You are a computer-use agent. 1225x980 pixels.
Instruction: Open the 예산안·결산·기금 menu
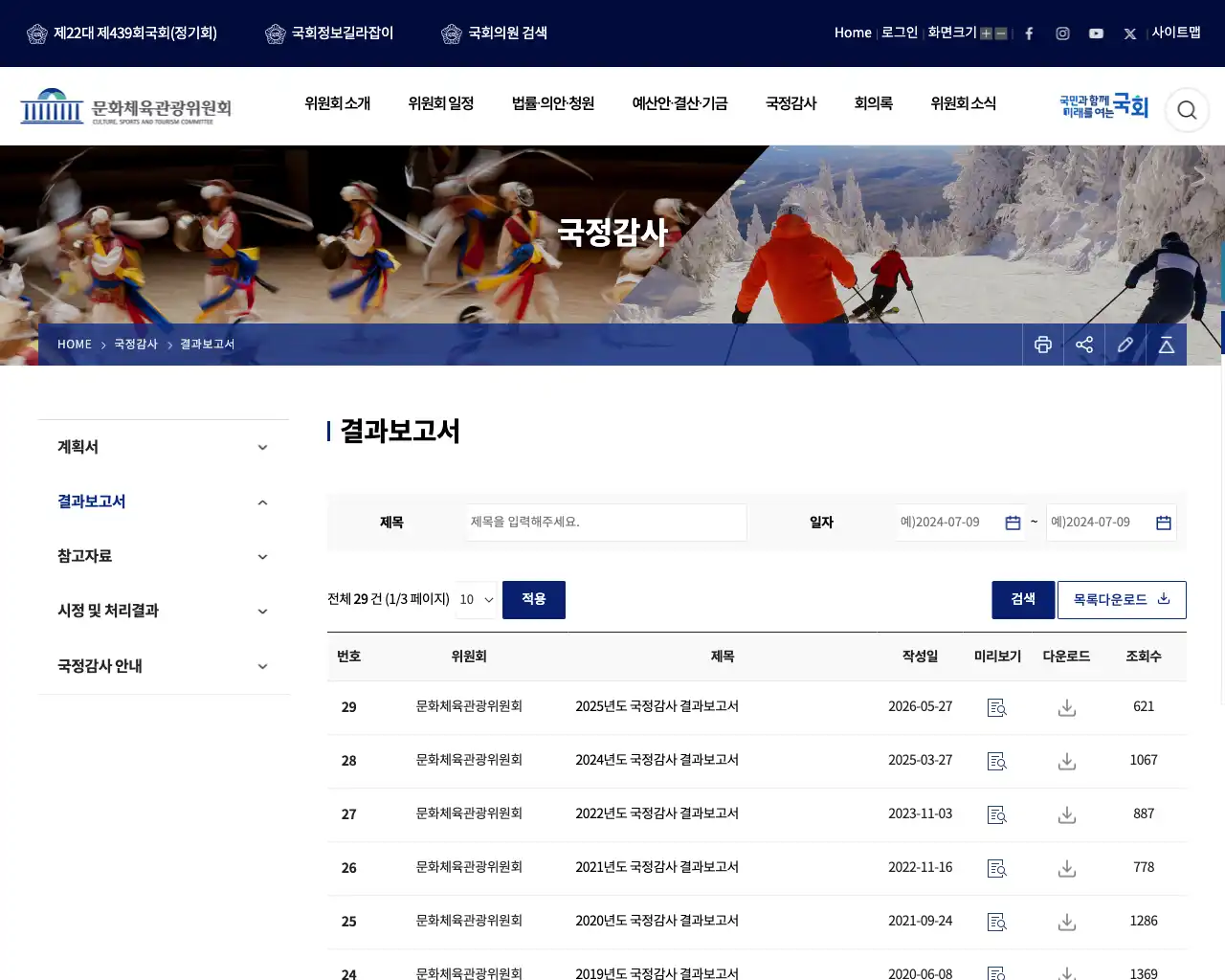679,103
